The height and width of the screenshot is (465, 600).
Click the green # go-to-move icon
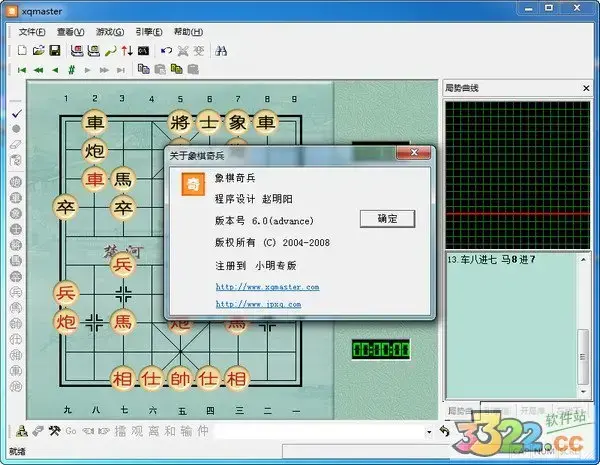tap(71, 70)
